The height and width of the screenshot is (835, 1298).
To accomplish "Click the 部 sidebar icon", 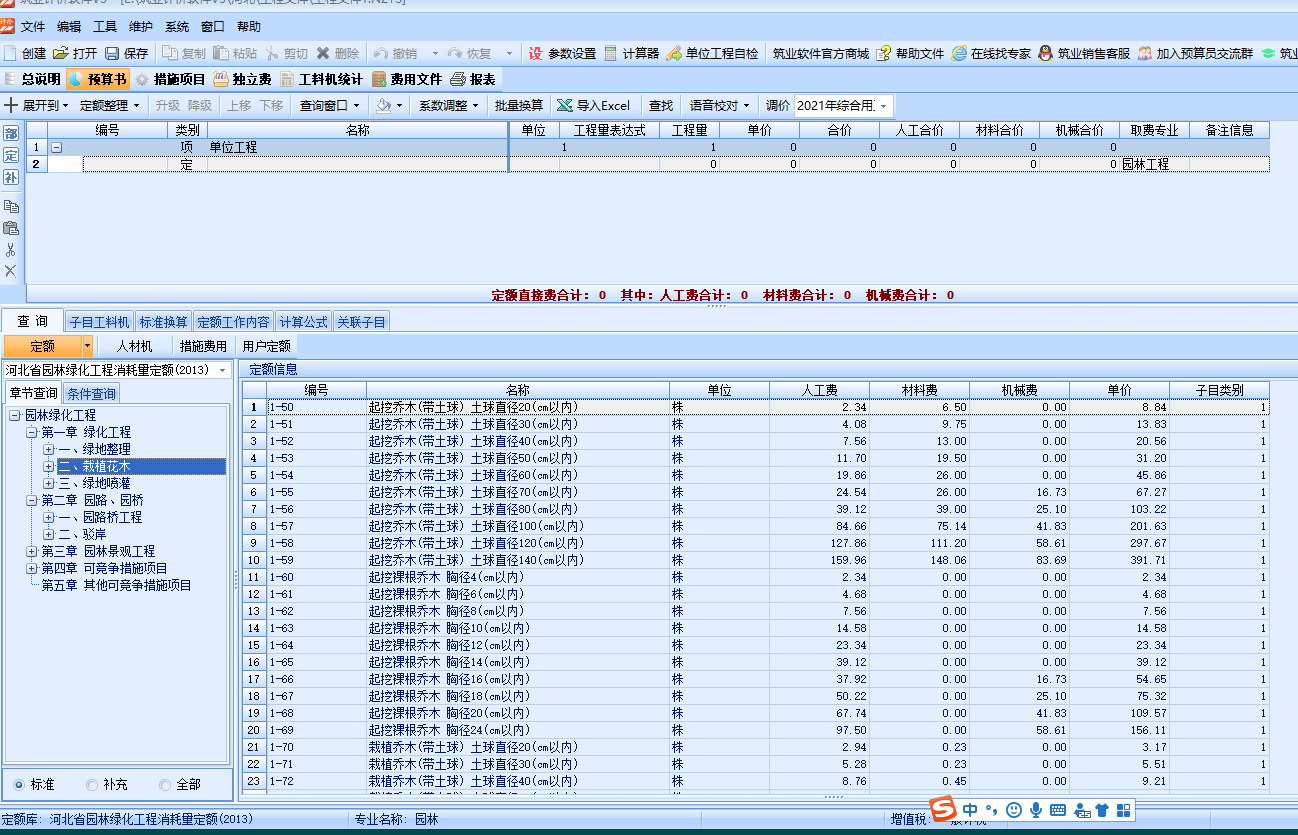I will coord(11,134).
